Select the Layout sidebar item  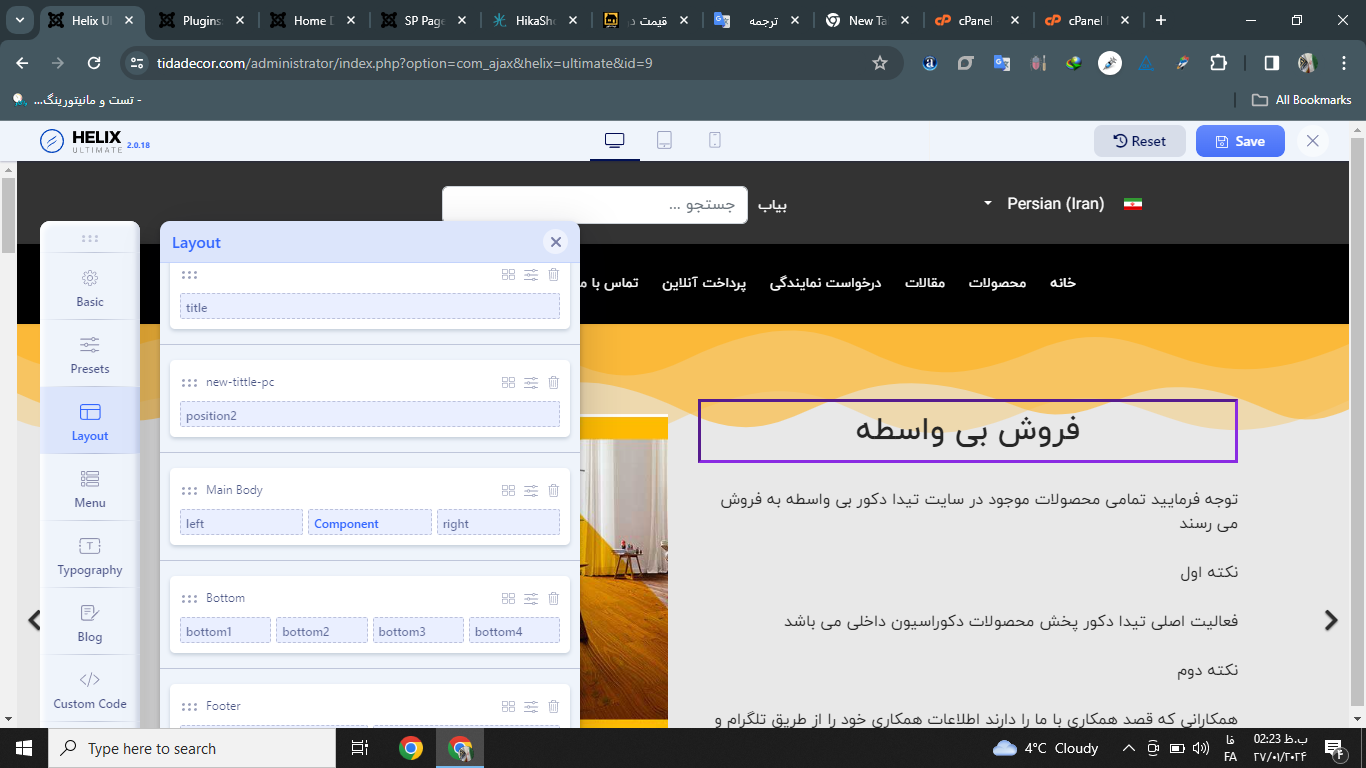(90, 422)
